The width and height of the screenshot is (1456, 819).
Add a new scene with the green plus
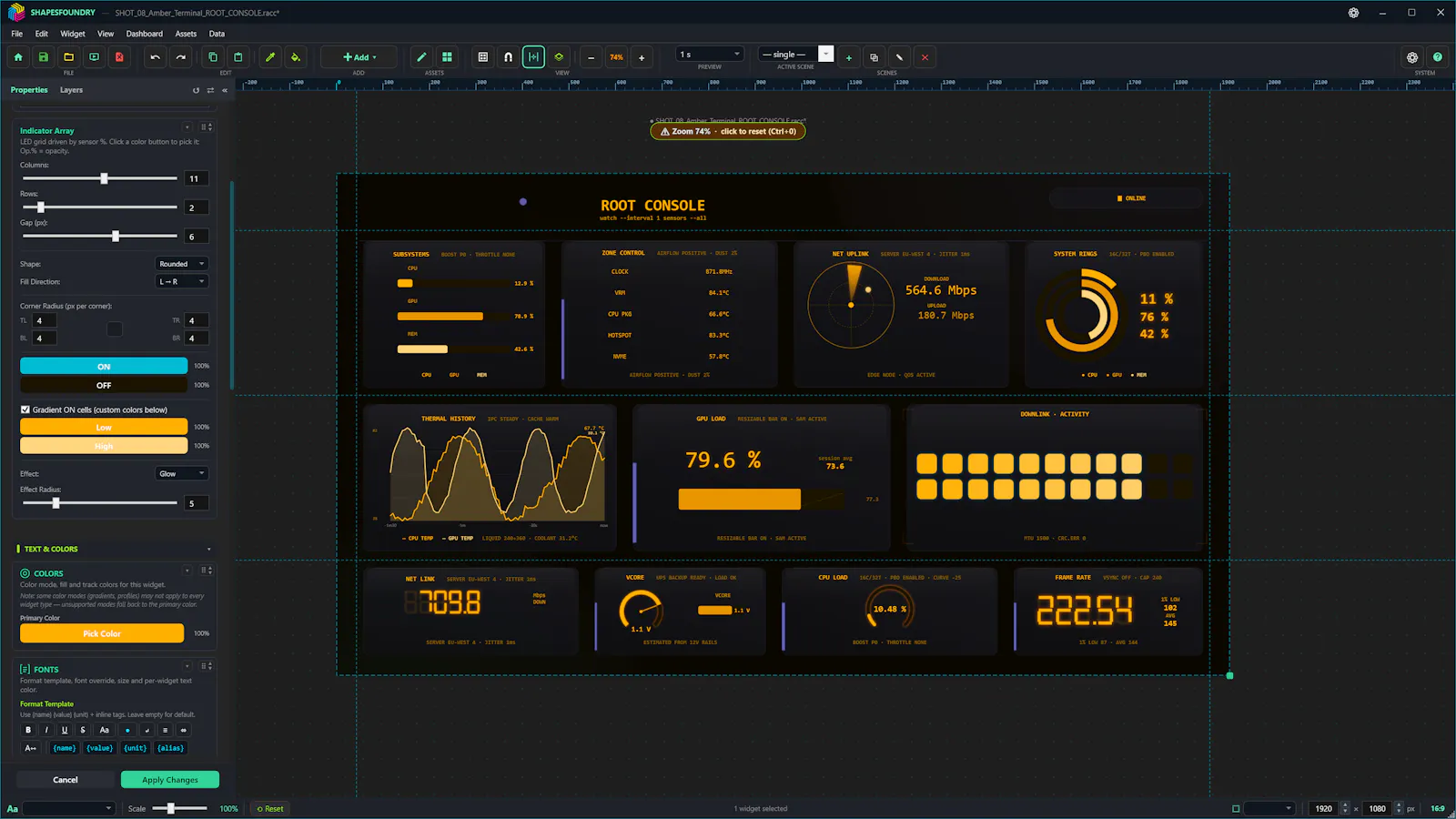click(x=849, y=57)
